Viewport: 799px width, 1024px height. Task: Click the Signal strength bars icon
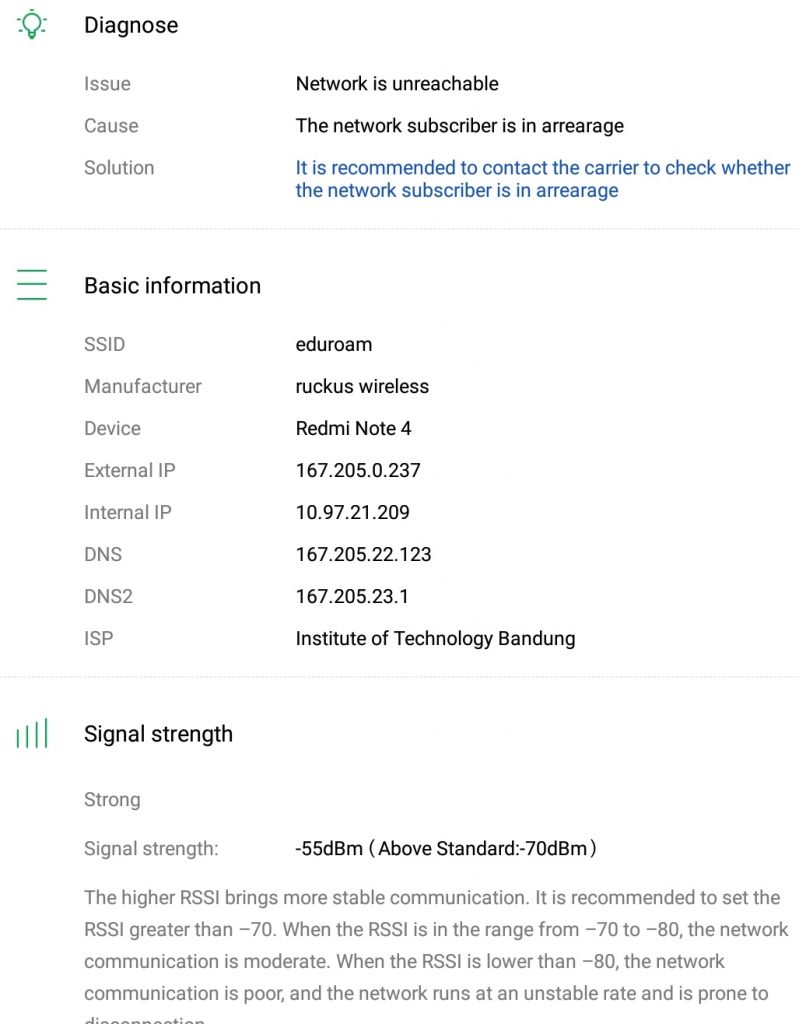[32, 735]
